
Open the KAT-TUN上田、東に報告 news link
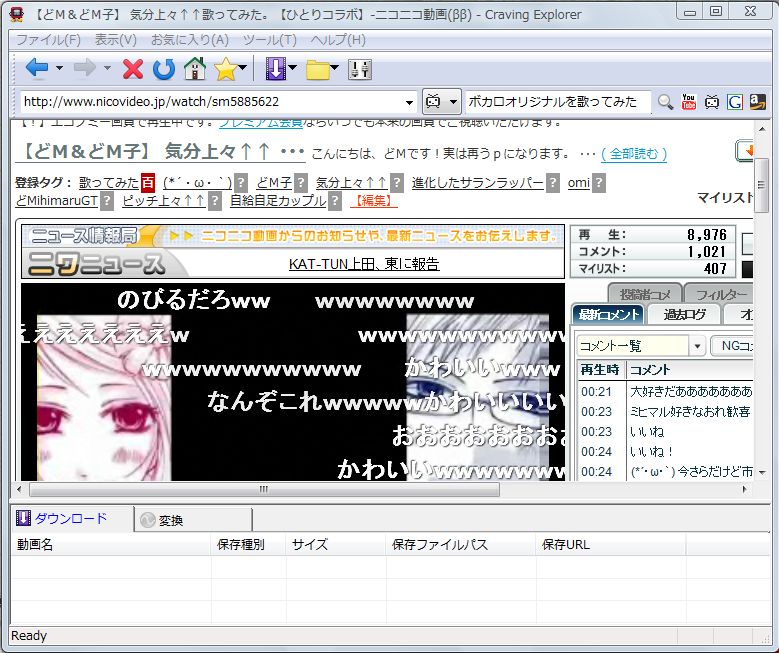pos(364,263)
